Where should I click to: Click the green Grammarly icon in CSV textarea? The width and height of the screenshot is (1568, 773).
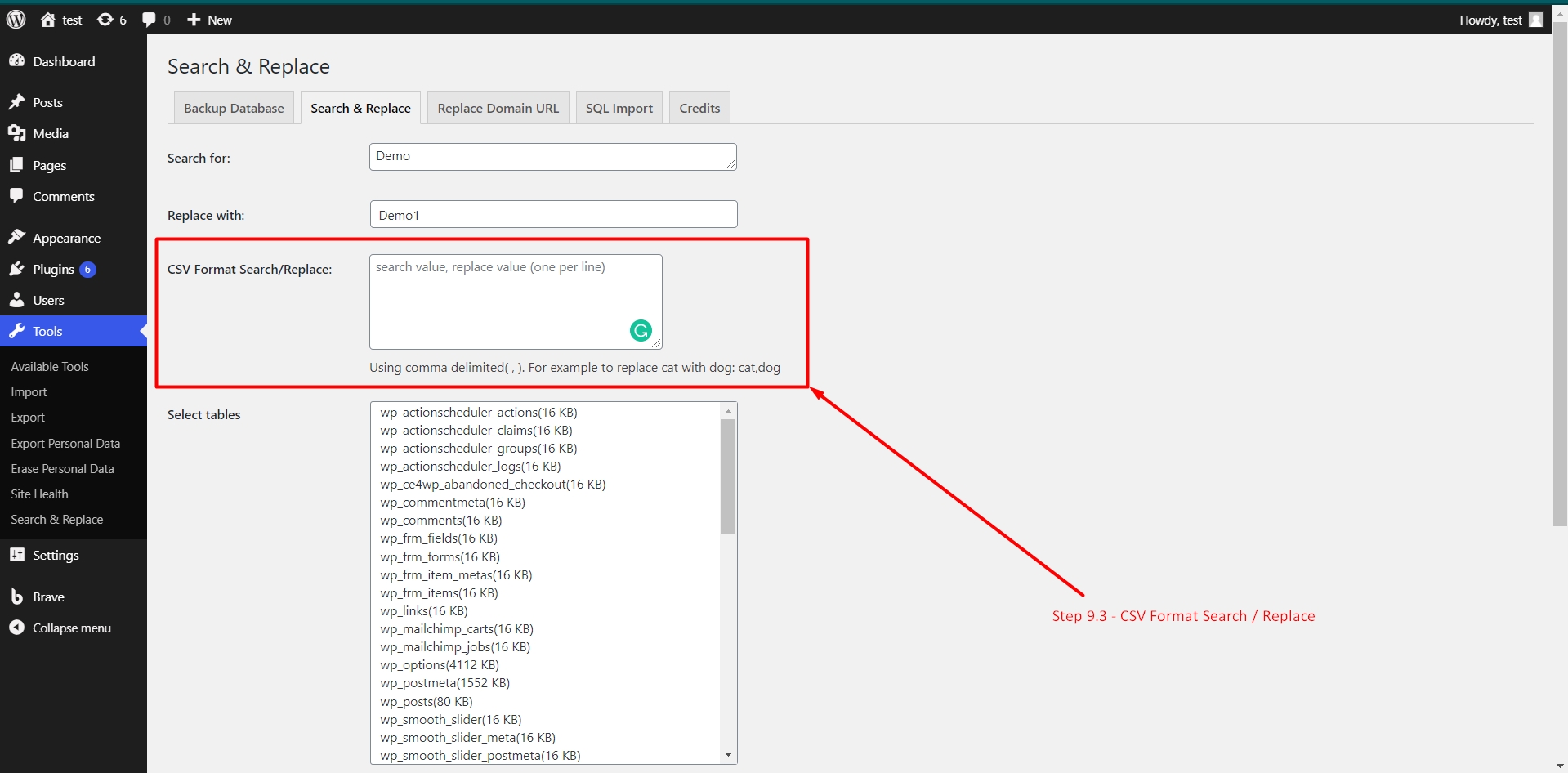click(641, 330)
